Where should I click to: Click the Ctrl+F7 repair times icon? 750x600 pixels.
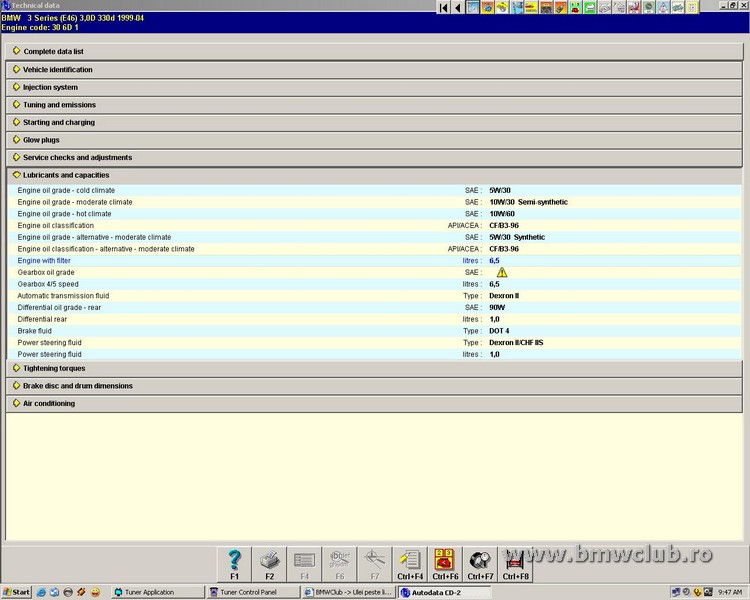coord(480,562)
